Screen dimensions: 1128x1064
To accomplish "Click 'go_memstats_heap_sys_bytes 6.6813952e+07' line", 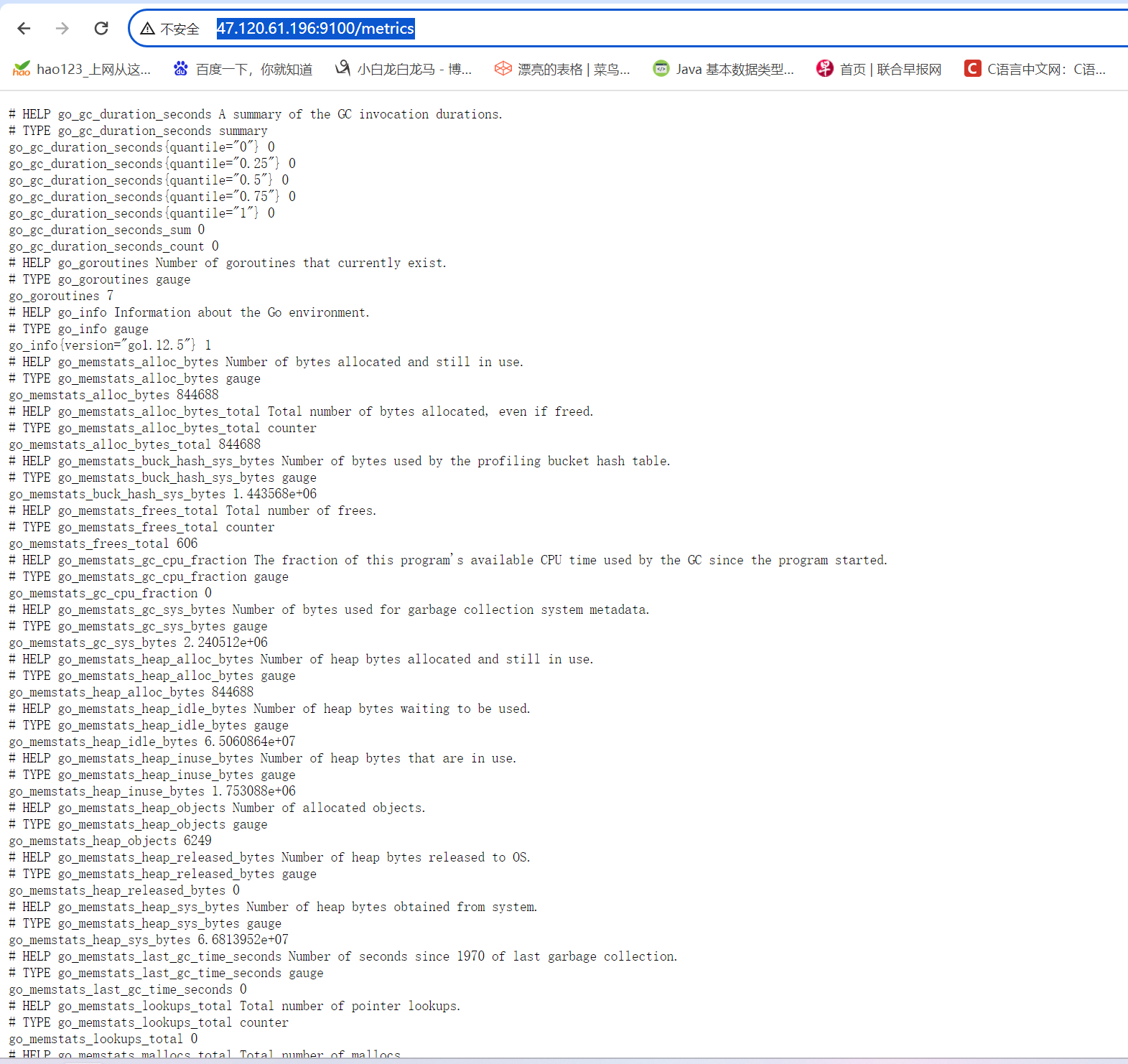I will tap(149, 940).
